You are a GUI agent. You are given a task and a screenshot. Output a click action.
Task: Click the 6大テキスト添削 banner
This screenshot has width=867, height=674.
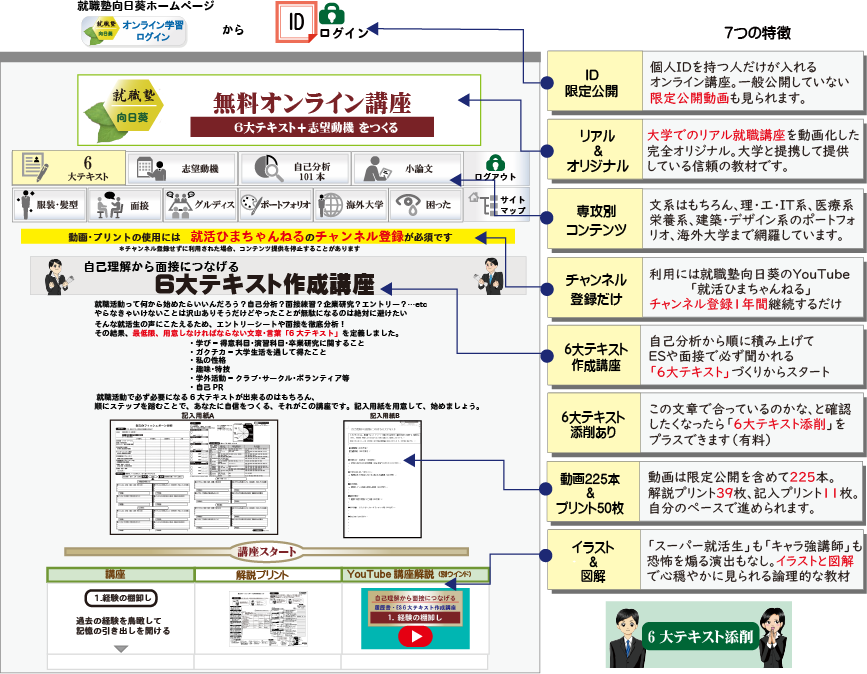pyautogui.click(x=697, y=635)
